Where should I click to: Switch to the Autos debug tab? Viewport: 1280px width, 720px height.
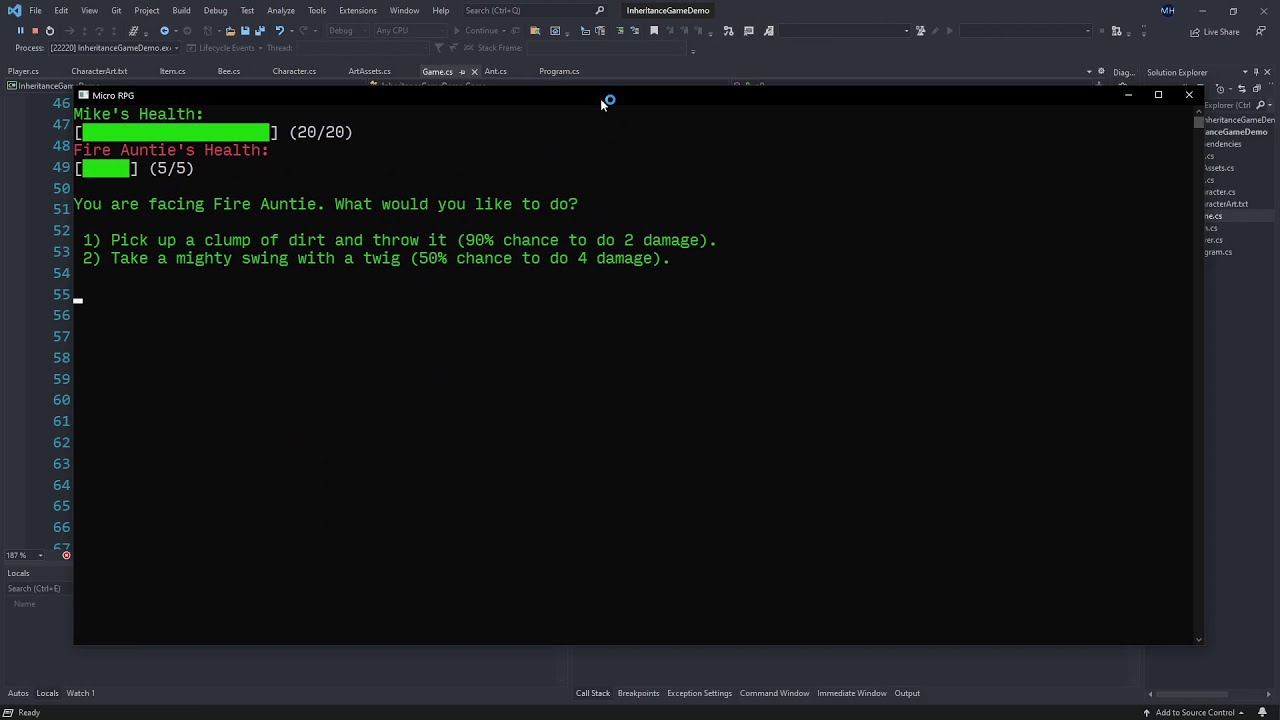coord(18,693)
